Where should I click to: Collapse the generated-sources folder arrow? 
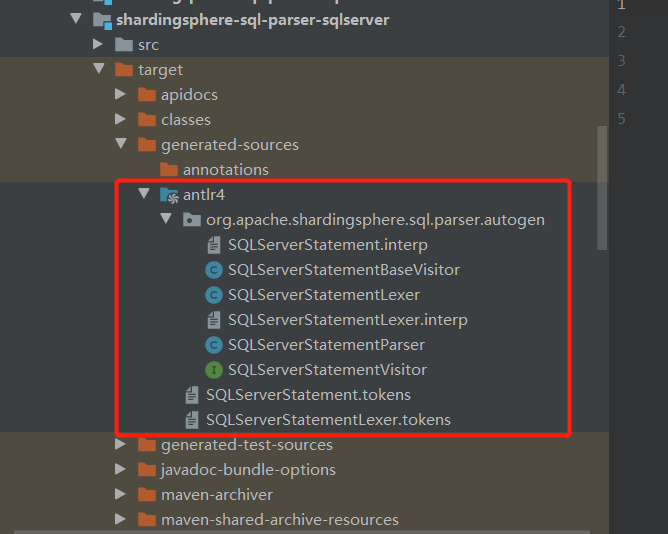click(121, 144)
